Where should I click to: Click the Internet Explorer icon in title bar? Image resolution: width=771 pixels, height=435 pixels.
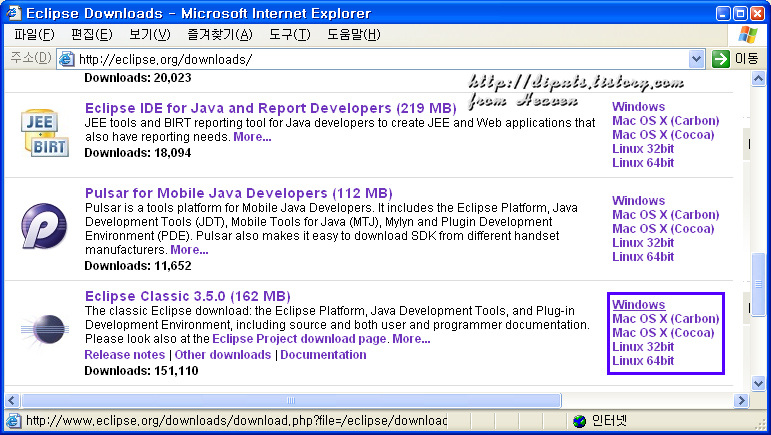13,13
